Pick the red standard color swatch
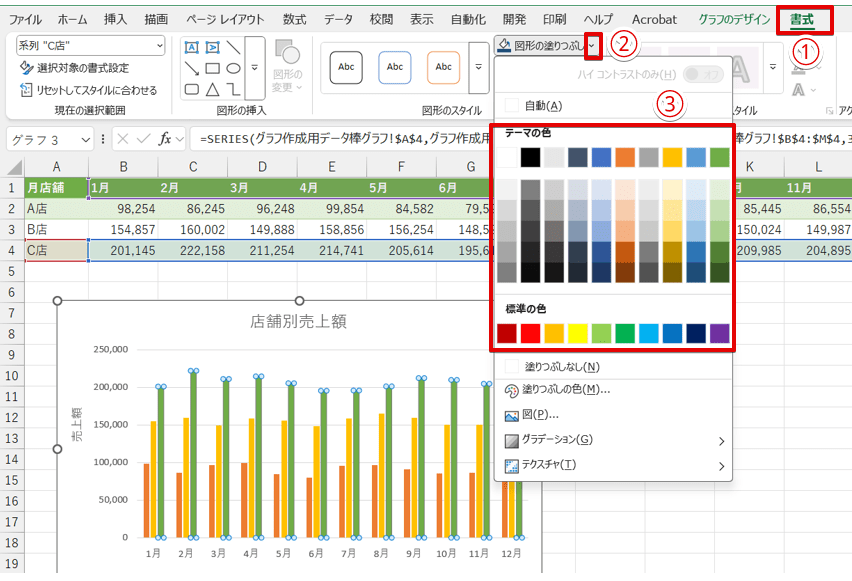The width and height of the screenshot is (852, 581). point(530,333)
